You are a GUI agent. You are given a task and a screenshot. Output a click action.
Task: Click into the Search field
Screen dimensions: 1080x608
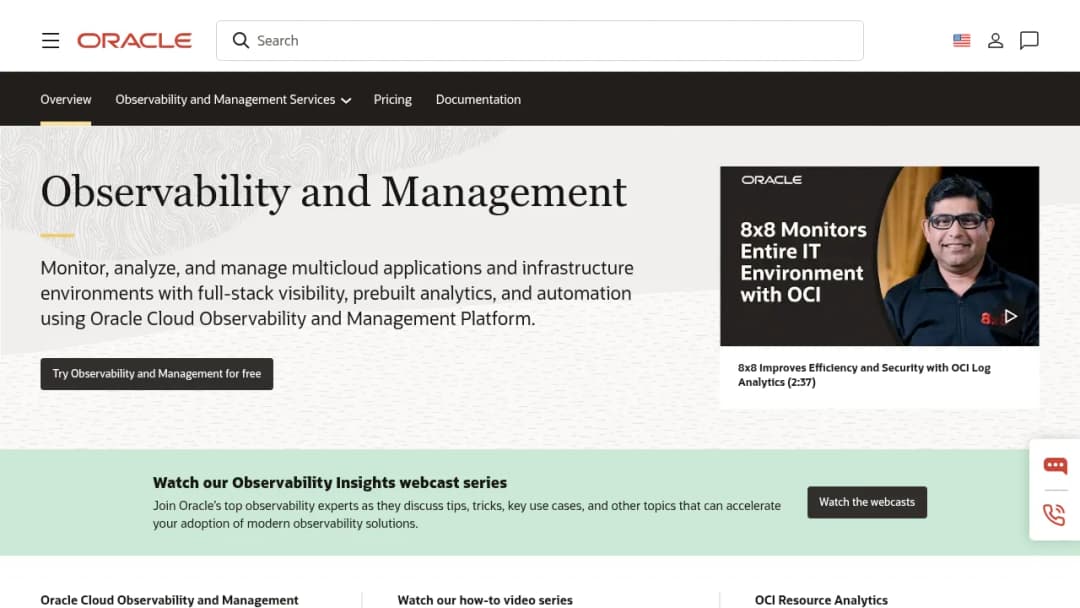(539, 41)
